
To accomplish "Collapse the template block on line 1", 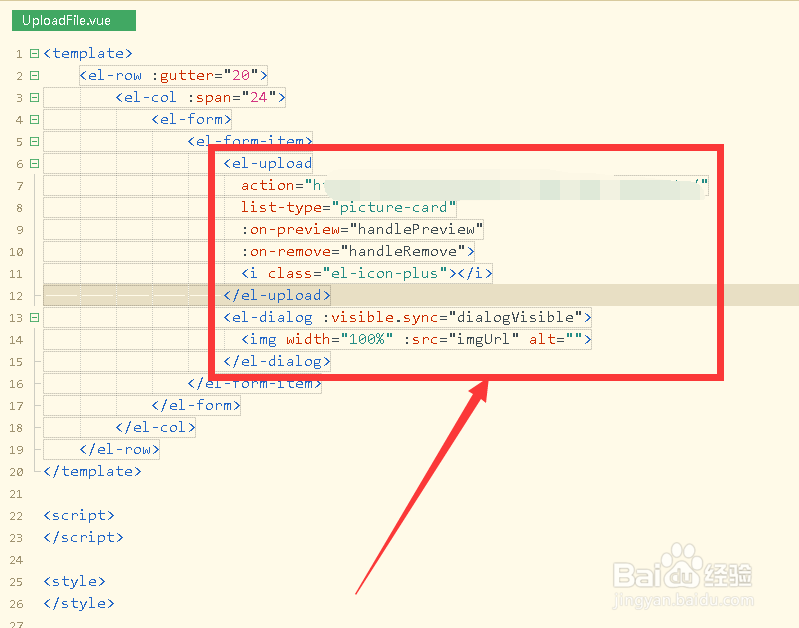I will [34, 54].
